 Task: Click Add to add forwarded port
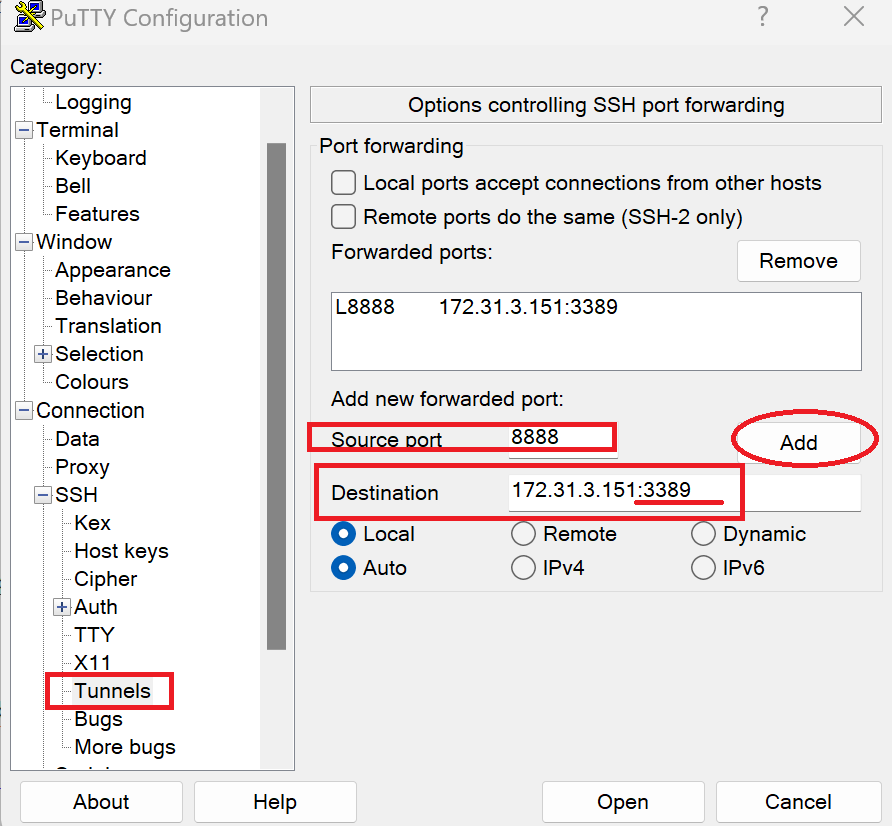tap(799, 443)
